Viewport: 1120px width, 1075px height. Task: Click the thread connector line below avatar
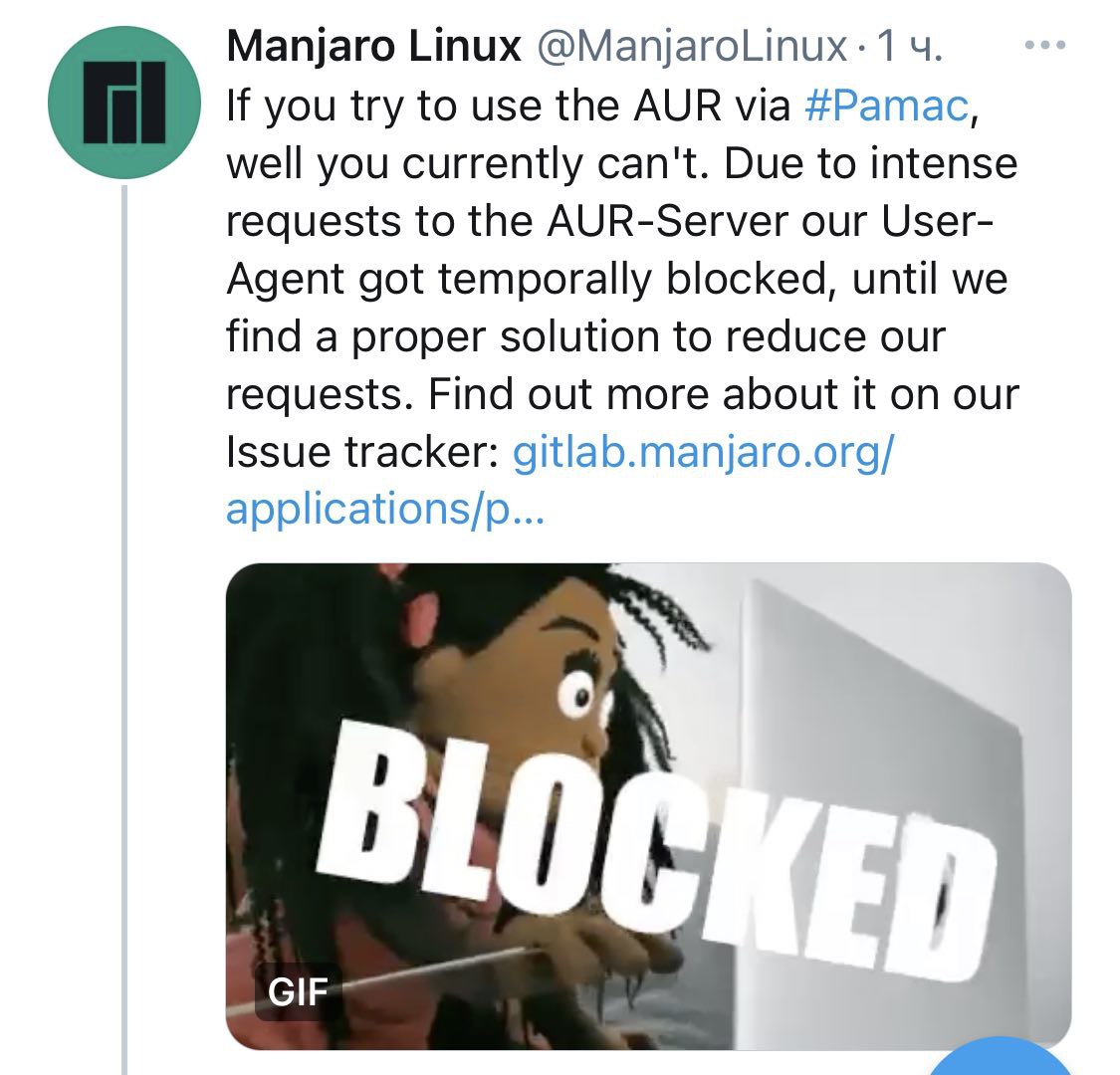click(x=124, y=628)
